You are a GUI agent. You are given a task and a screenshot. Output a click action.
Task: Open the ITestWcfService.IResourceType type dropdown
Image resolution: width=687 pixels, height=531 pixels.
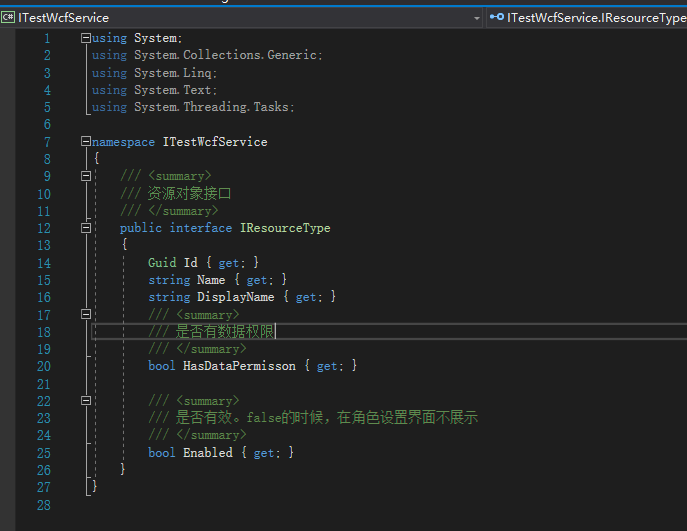[596, 18]
